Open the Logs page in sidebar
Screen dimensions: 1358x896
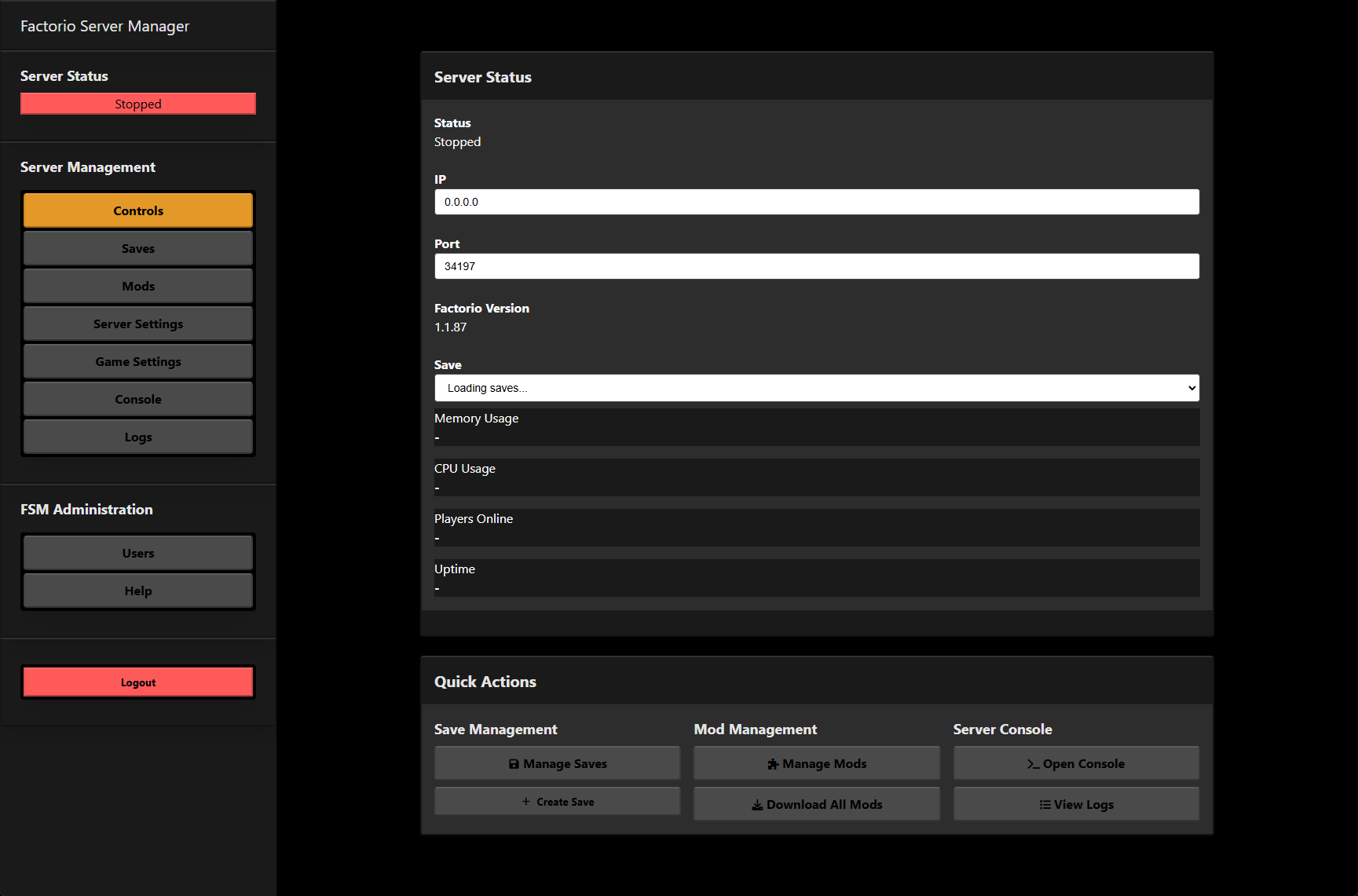point(138,437)
